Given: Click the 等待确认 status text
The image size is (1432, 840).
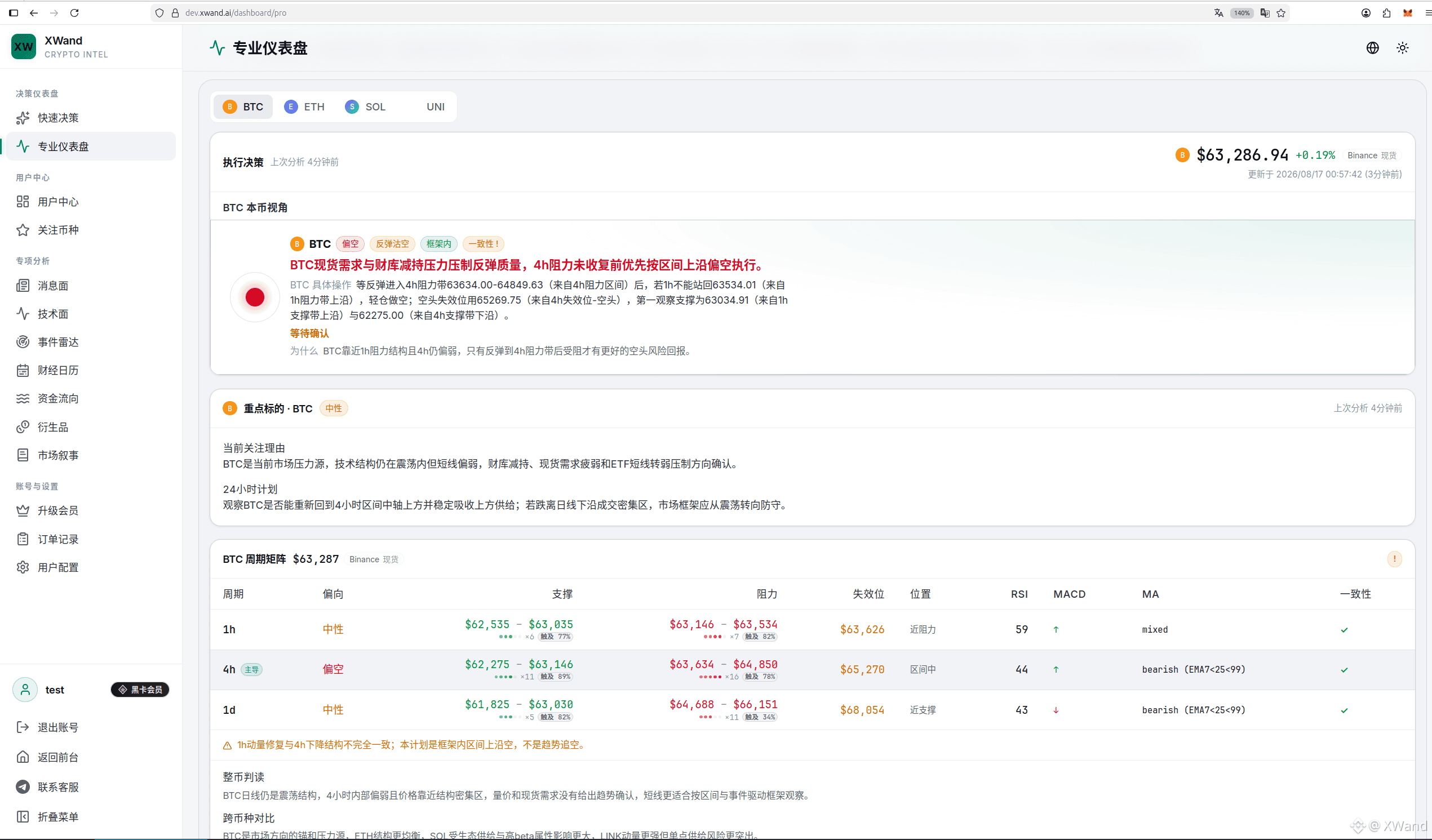Looking at the screenshot, I should [309, 334].
